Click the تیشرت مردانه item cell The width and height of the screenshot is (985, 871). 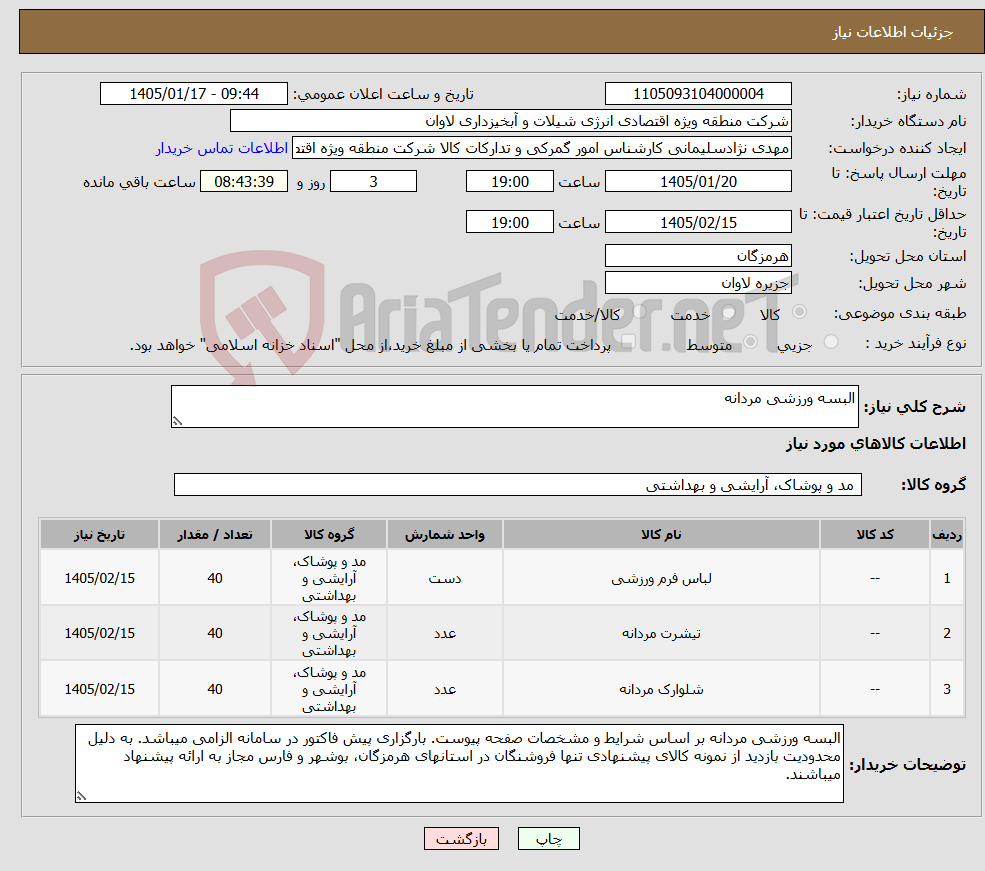click(x=661, y=633)
